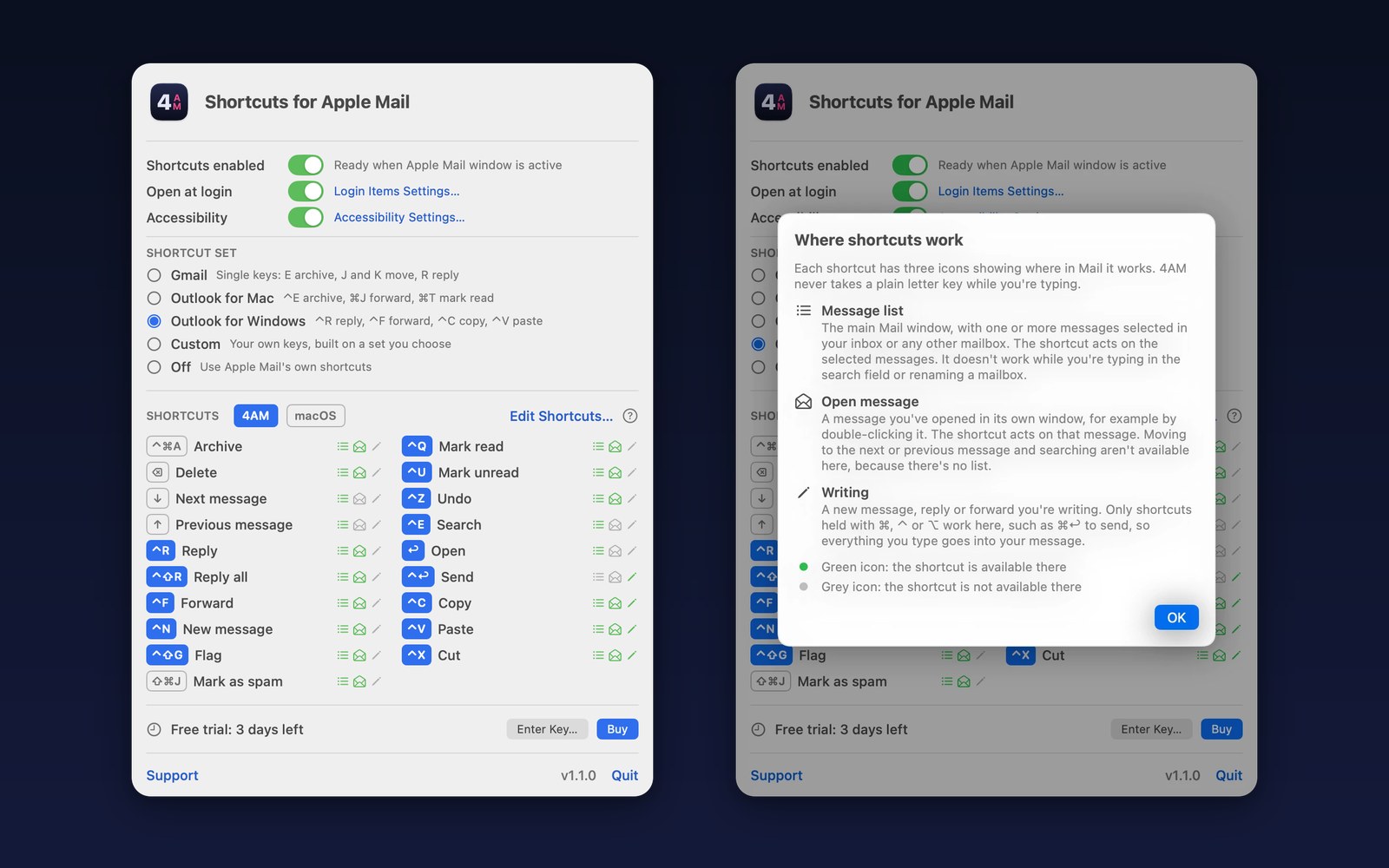Click Enter Key button in left window
Viewport: 1389px width, 868px height.
tap(547, 729)
